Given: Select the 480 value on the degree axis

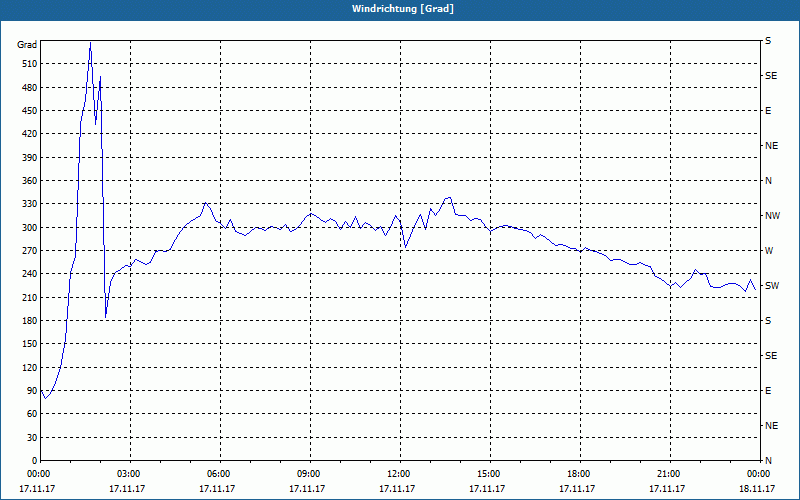Looking at the screenshot, I should tap(30, 87).
